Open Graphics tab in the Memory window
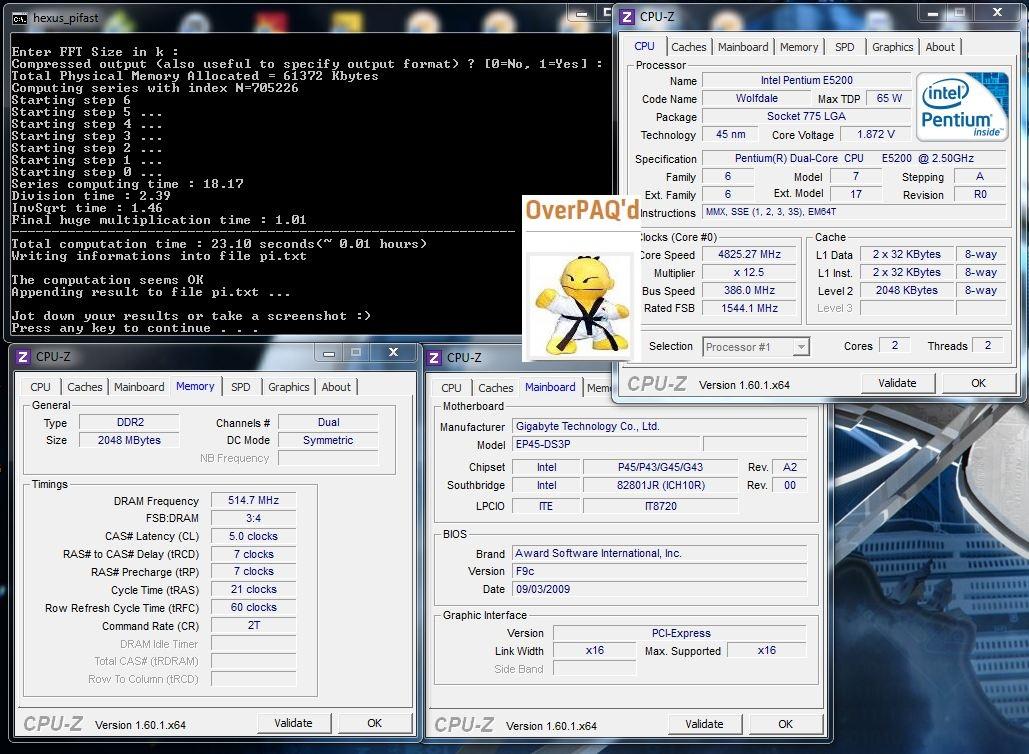Viewport: 1029px width, 754px height. click(289, 387)
